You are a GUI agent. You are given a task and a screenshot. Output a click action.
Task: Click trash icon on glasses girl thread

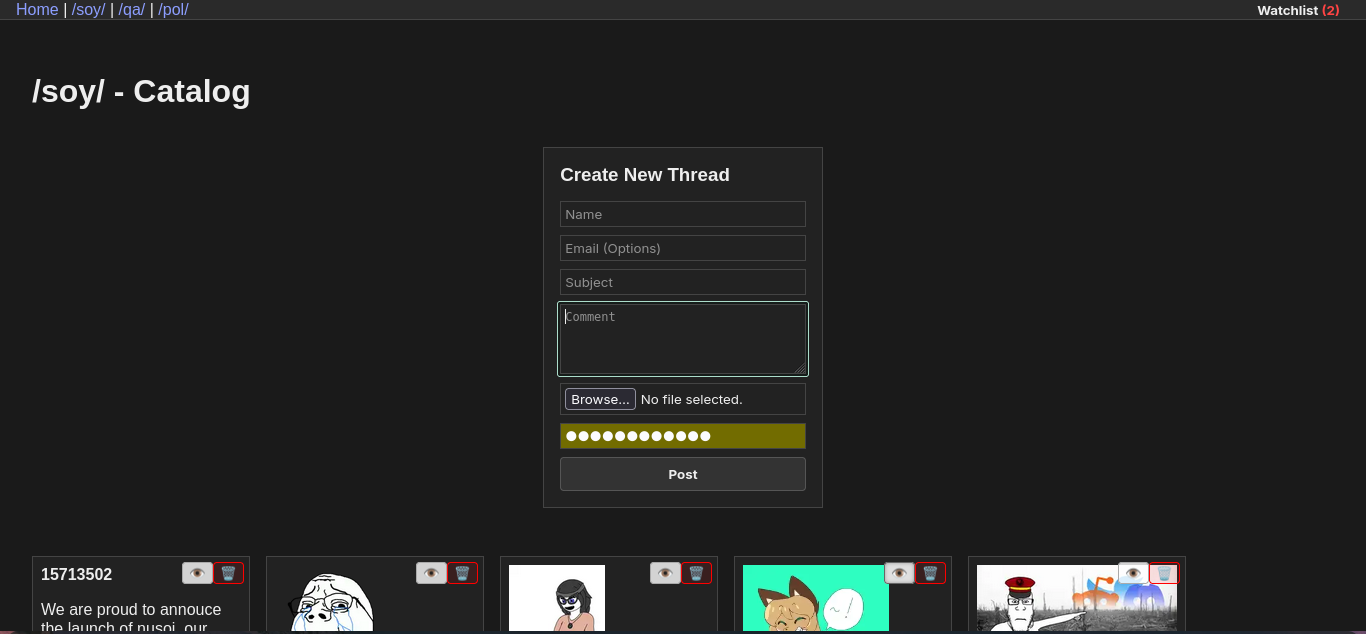[x=697, y=573]
